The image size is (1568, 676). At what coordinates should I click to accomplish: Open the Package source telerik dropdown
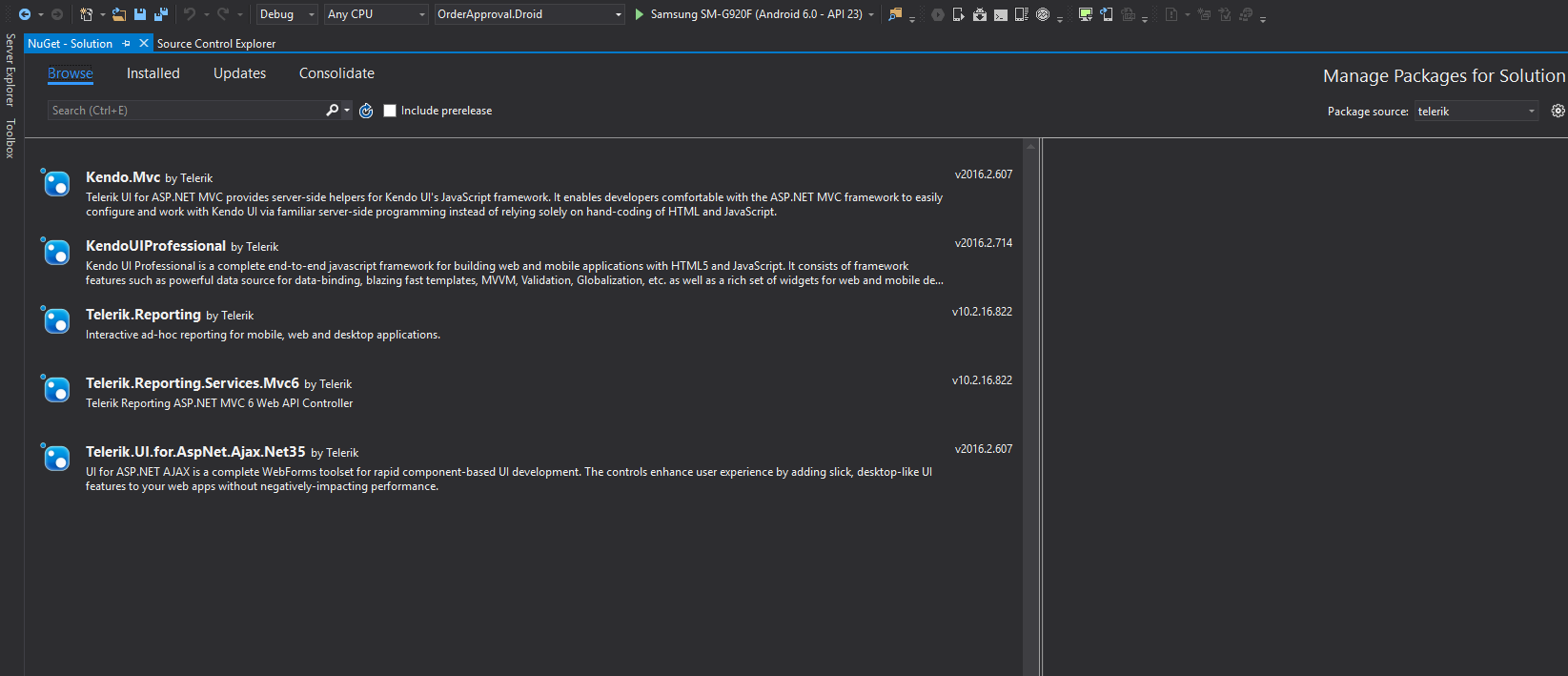1476,112
